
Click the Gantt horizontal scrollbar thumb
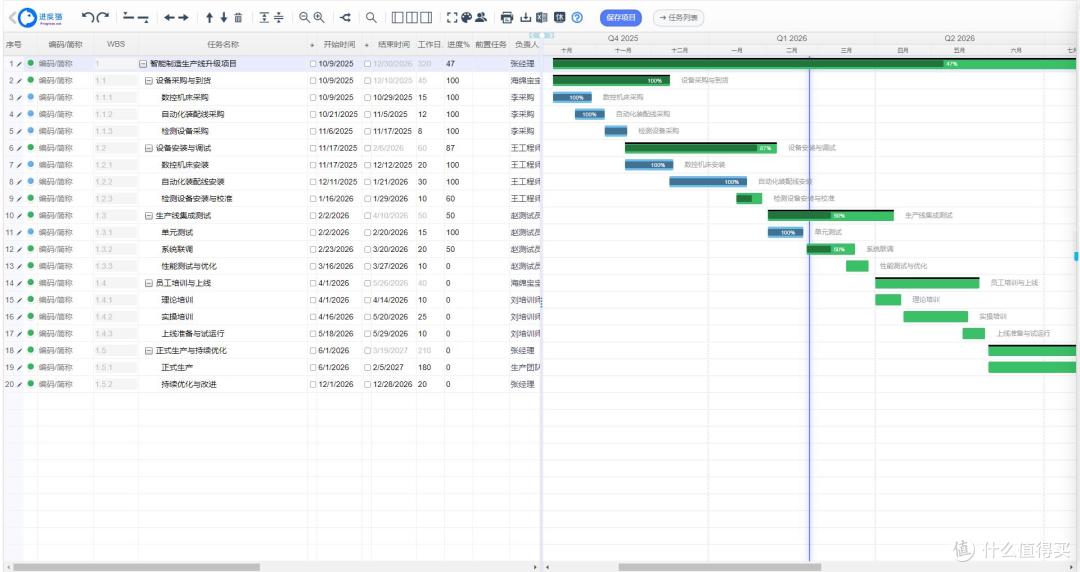(720, 567)
